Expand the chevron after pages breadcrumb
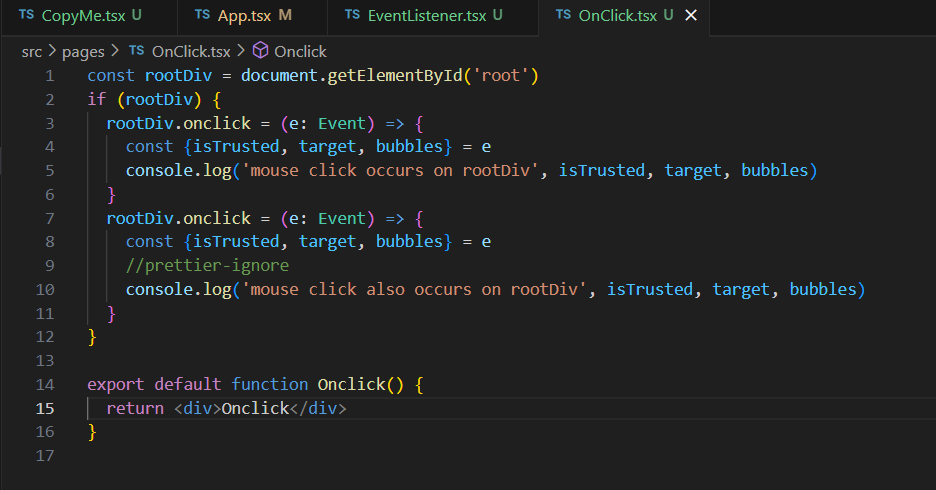The width and height of the screenshot is (936, 490). pos(115,51)
